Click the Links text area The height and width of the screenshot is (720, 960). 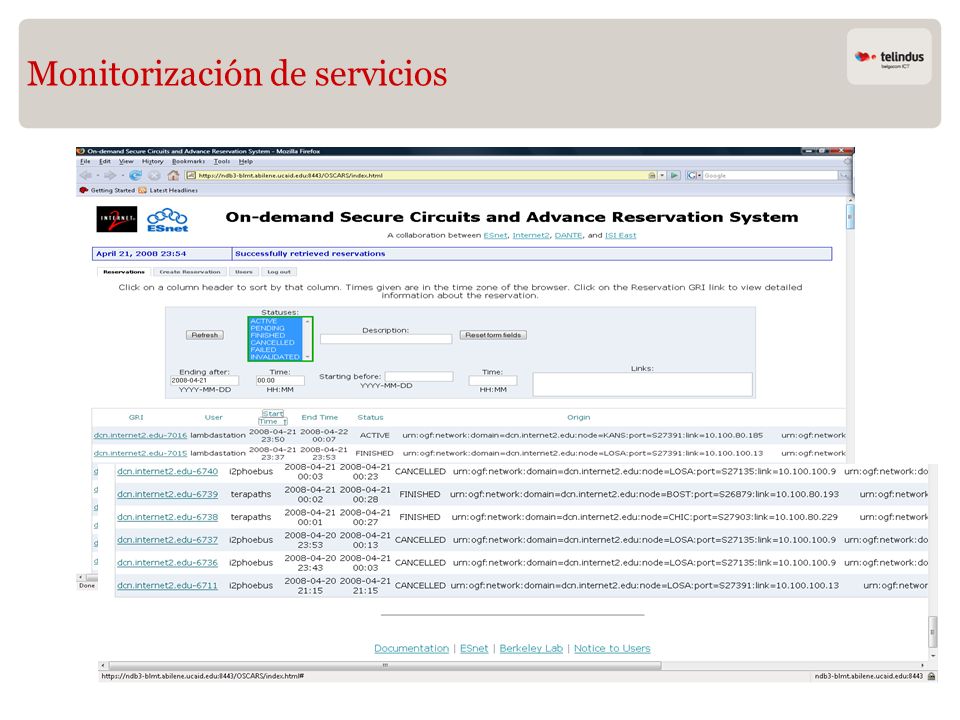(642, 384)
